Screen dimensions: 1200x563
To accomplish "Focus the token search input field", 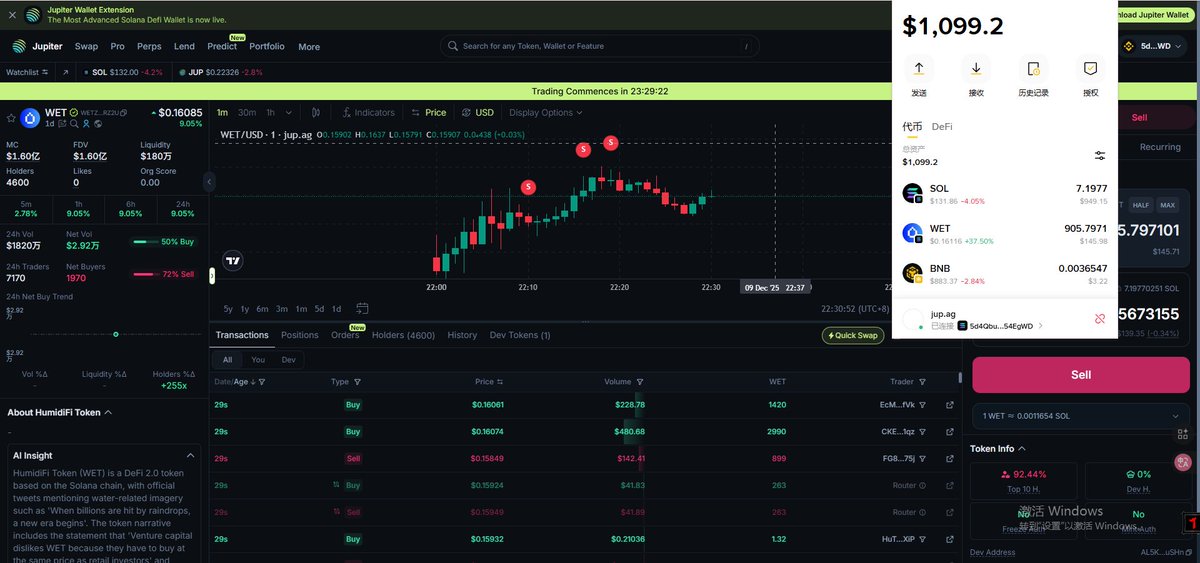I will coord(600,46).
